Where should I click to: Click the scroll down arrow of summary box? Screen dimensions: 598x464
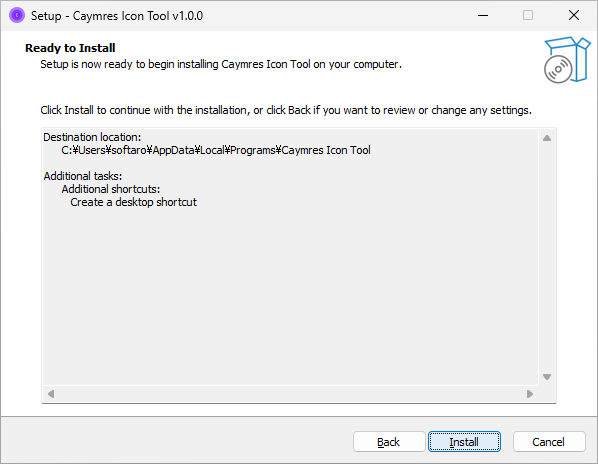[x=547, y=377]
